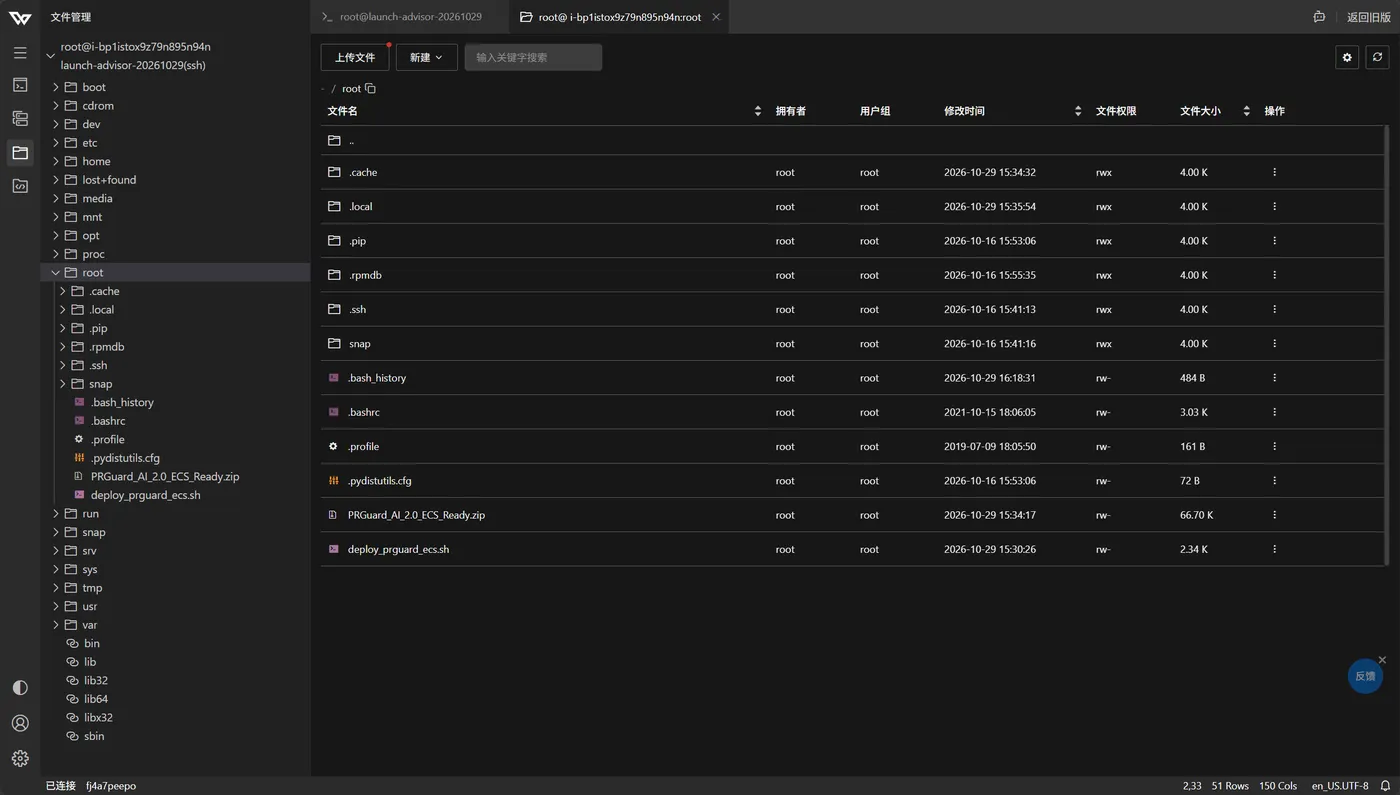The image size is (1400, 795).
Task: Collapse the root folder in tree
Action: click(x=56, y=272)
